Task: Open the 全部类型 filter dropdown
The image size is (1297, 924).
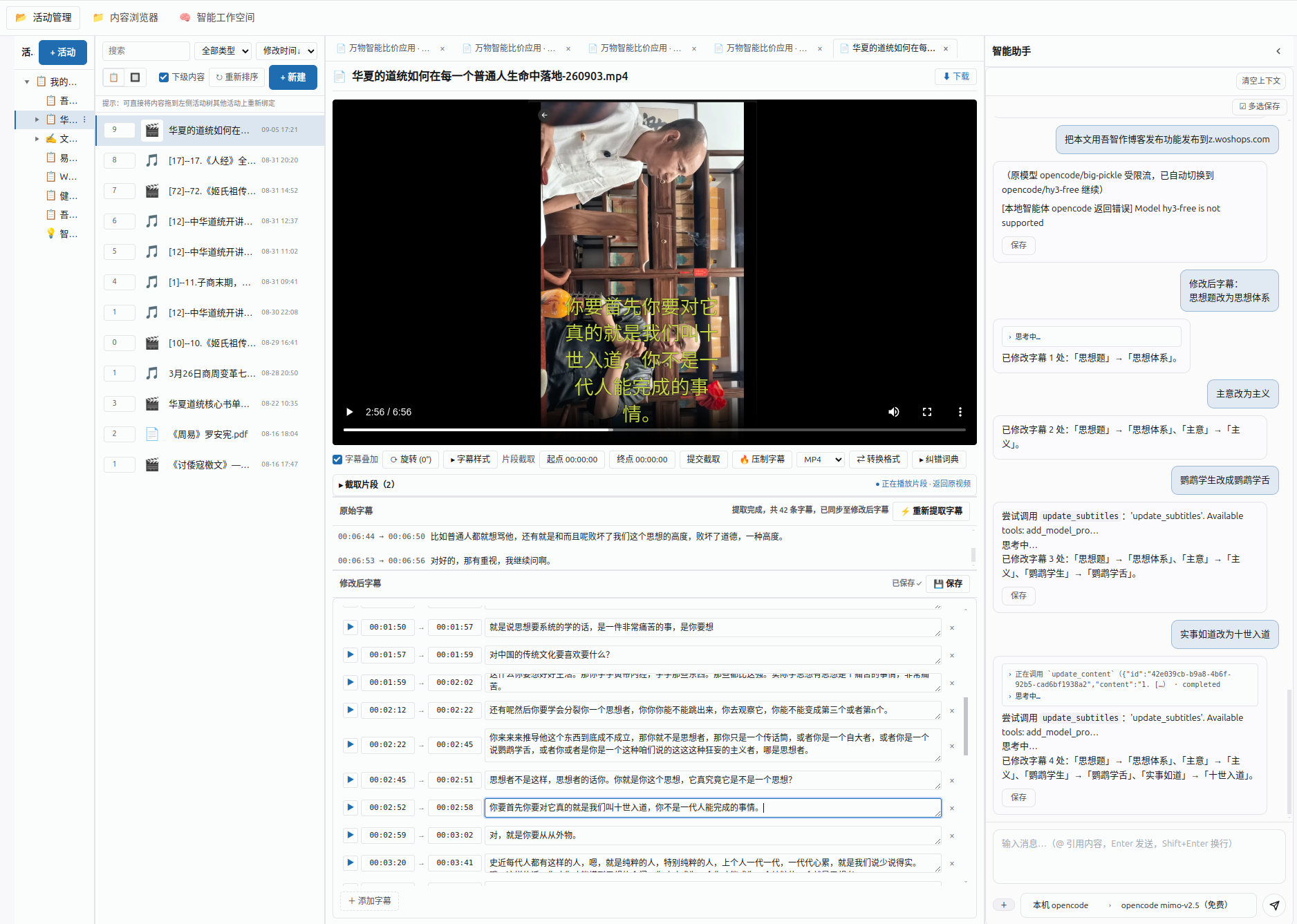Action: tap(225, 51)
